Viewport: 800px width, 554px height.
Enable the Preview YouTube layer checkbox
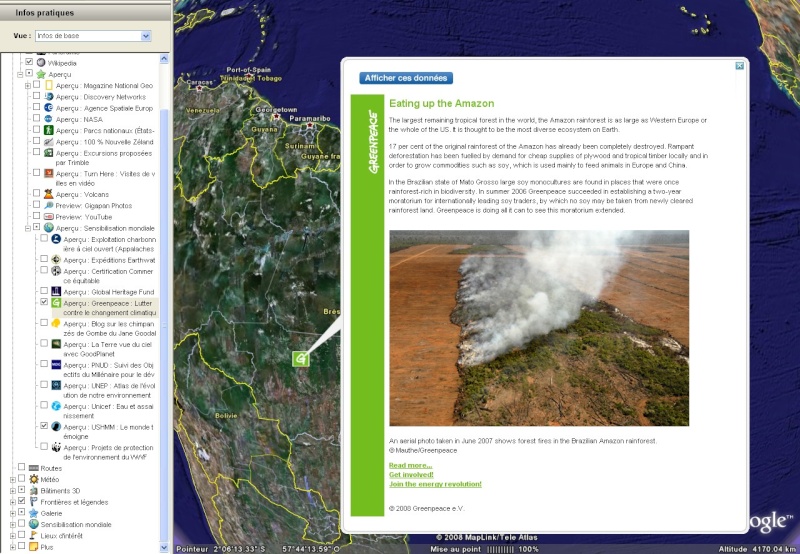point(36,215)
